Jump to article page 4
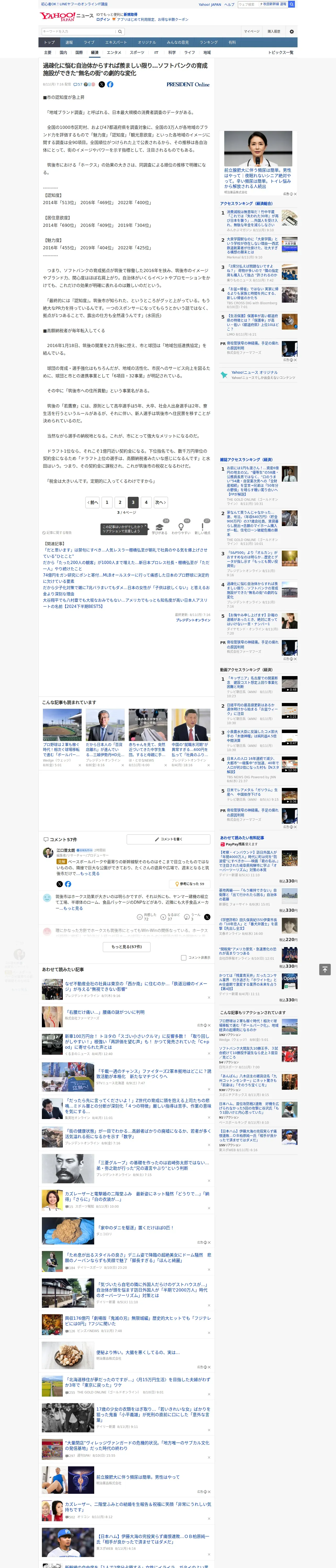The image size is (336, 1568). (x=146, y=502)
